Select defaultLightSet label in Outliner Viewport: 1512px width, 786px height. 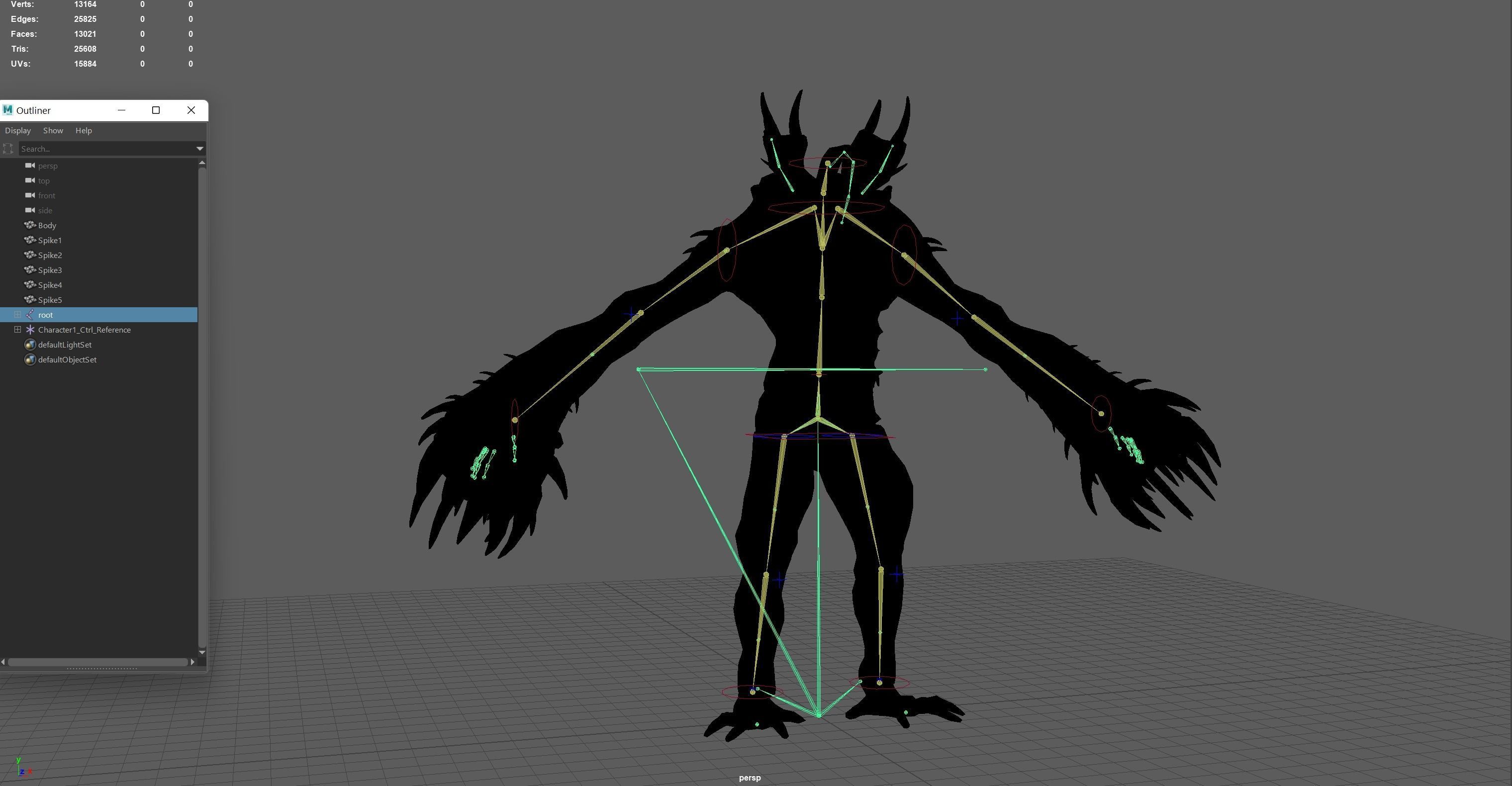(65, 345)
